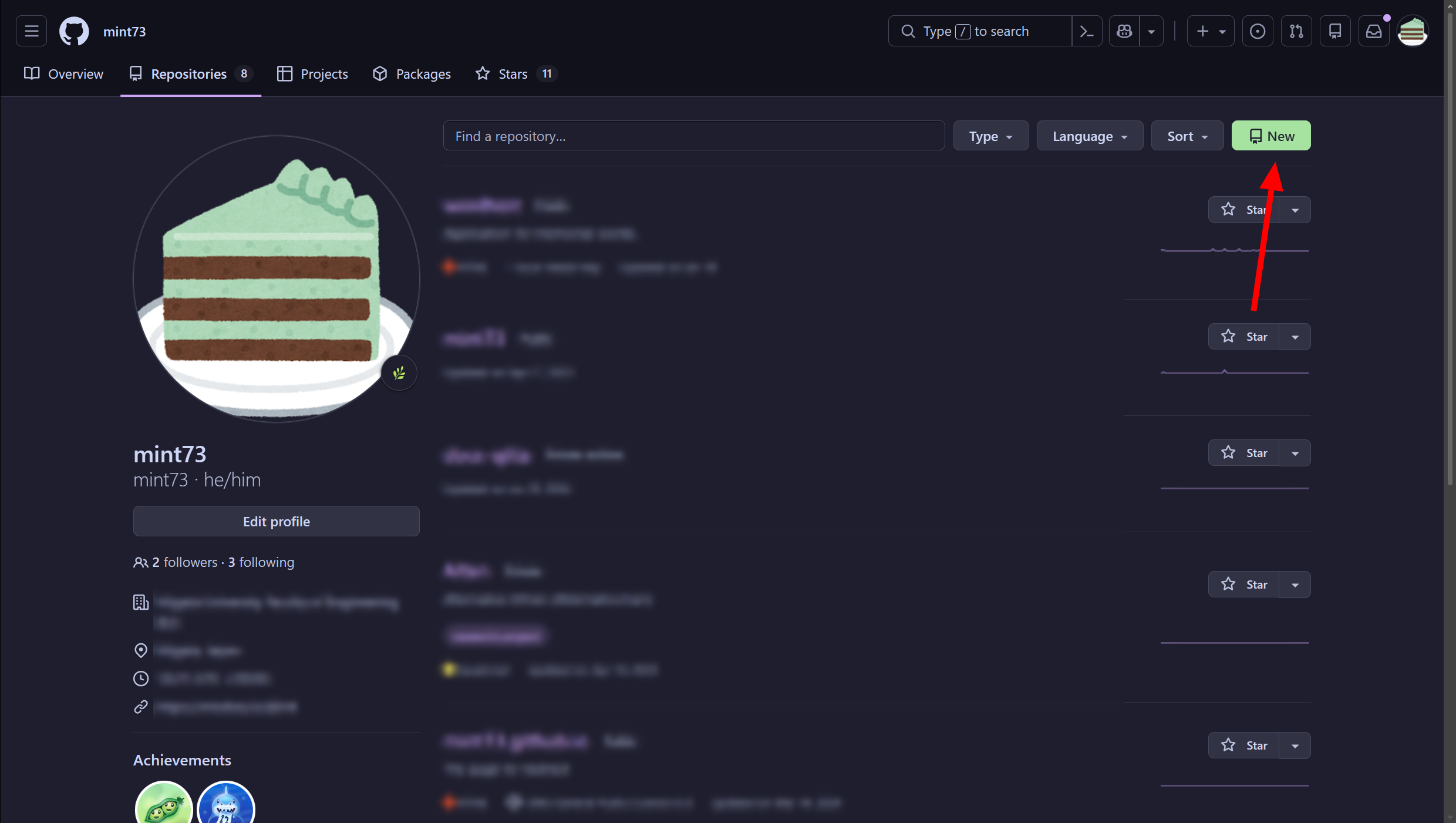Expand list menu beside fourth Star button
The width and height of the screenshot is (1456, 823).
1295,585
